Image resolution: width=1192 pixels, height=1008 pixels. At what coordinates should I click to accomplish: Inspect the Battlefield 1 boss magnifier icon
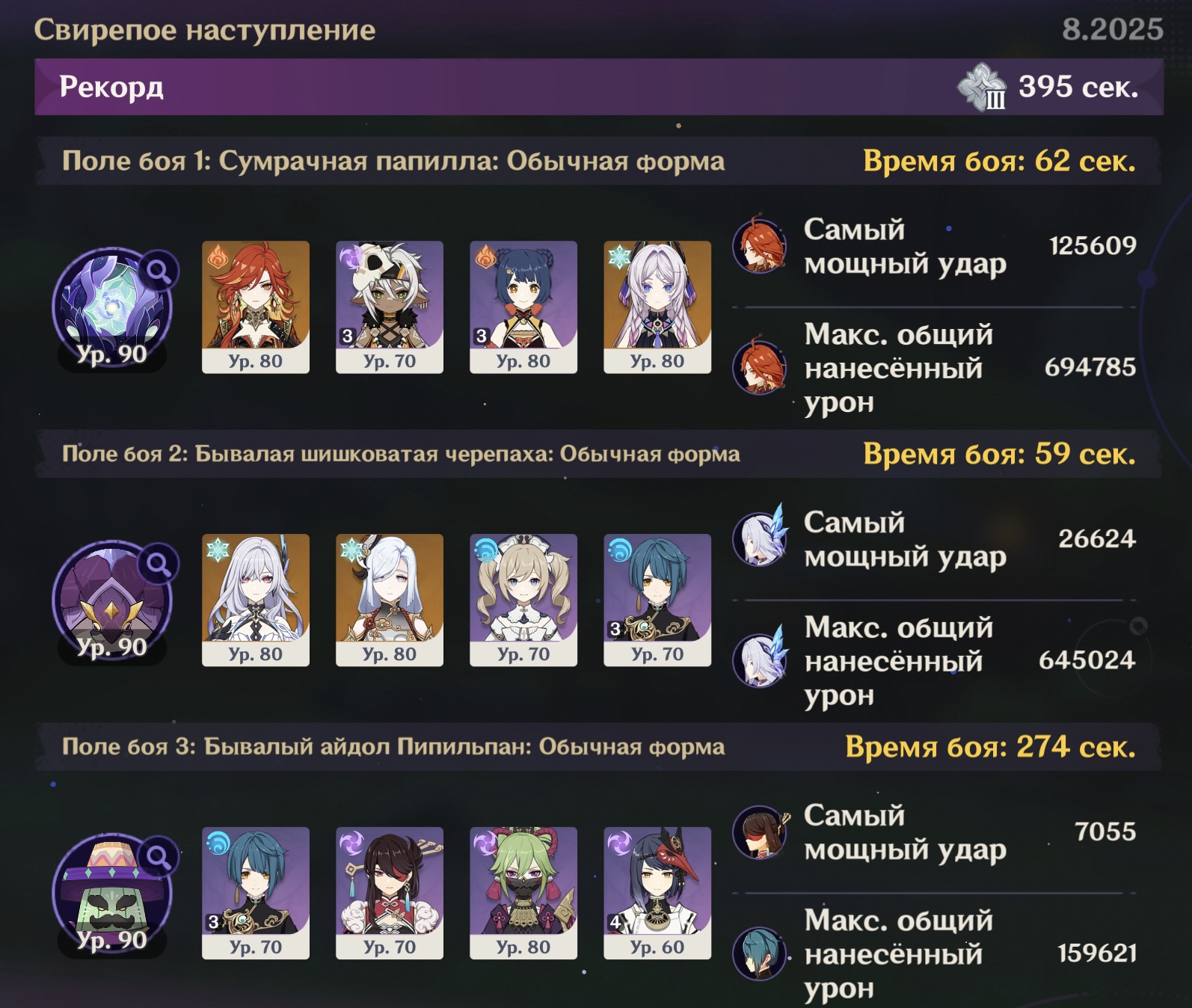tap(159, 271)
